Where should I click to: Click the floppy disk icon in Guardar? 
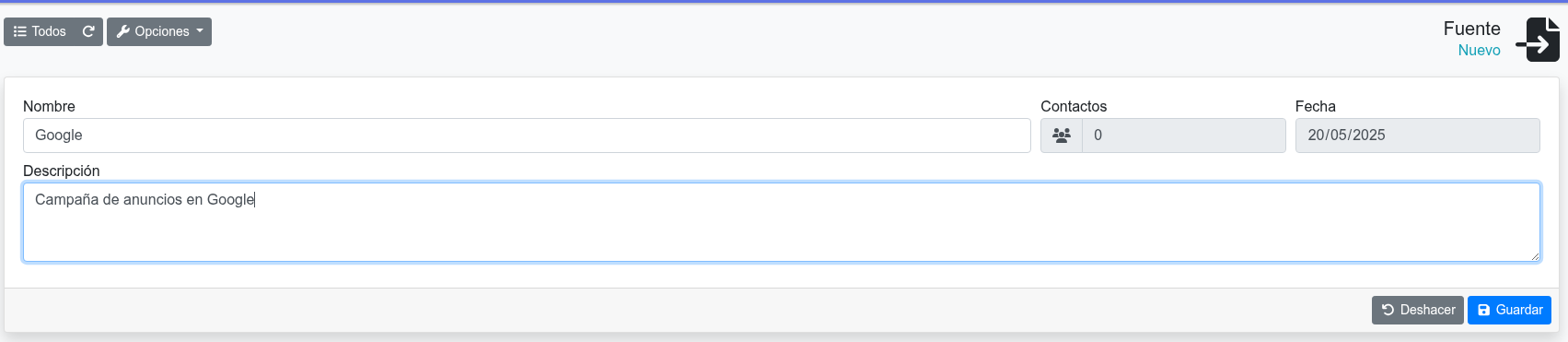[x=1483, y=310]
